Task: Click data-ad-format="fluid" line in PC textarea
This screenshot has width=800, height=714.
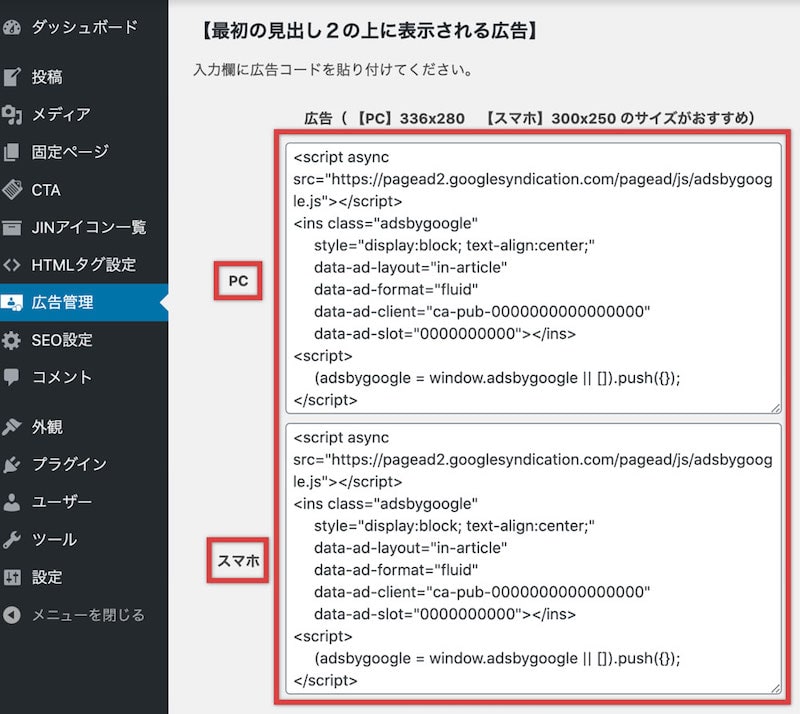Action: [396, 289]
